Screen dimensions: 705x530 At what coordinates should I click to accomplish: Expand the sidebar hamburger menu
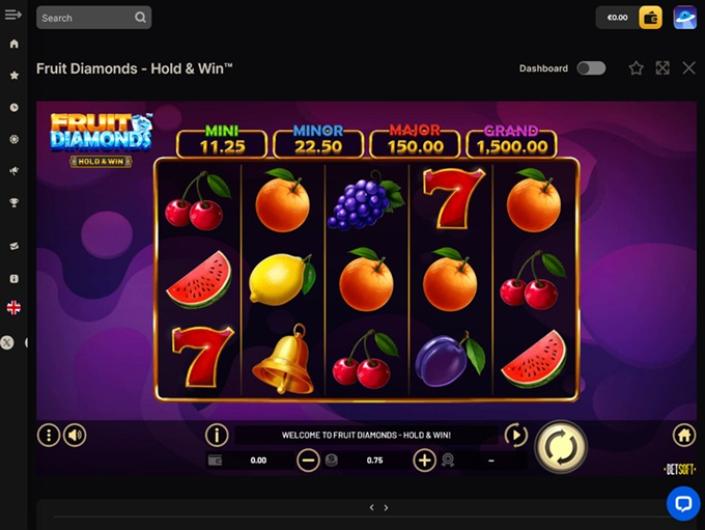click(x=13, y=14)
